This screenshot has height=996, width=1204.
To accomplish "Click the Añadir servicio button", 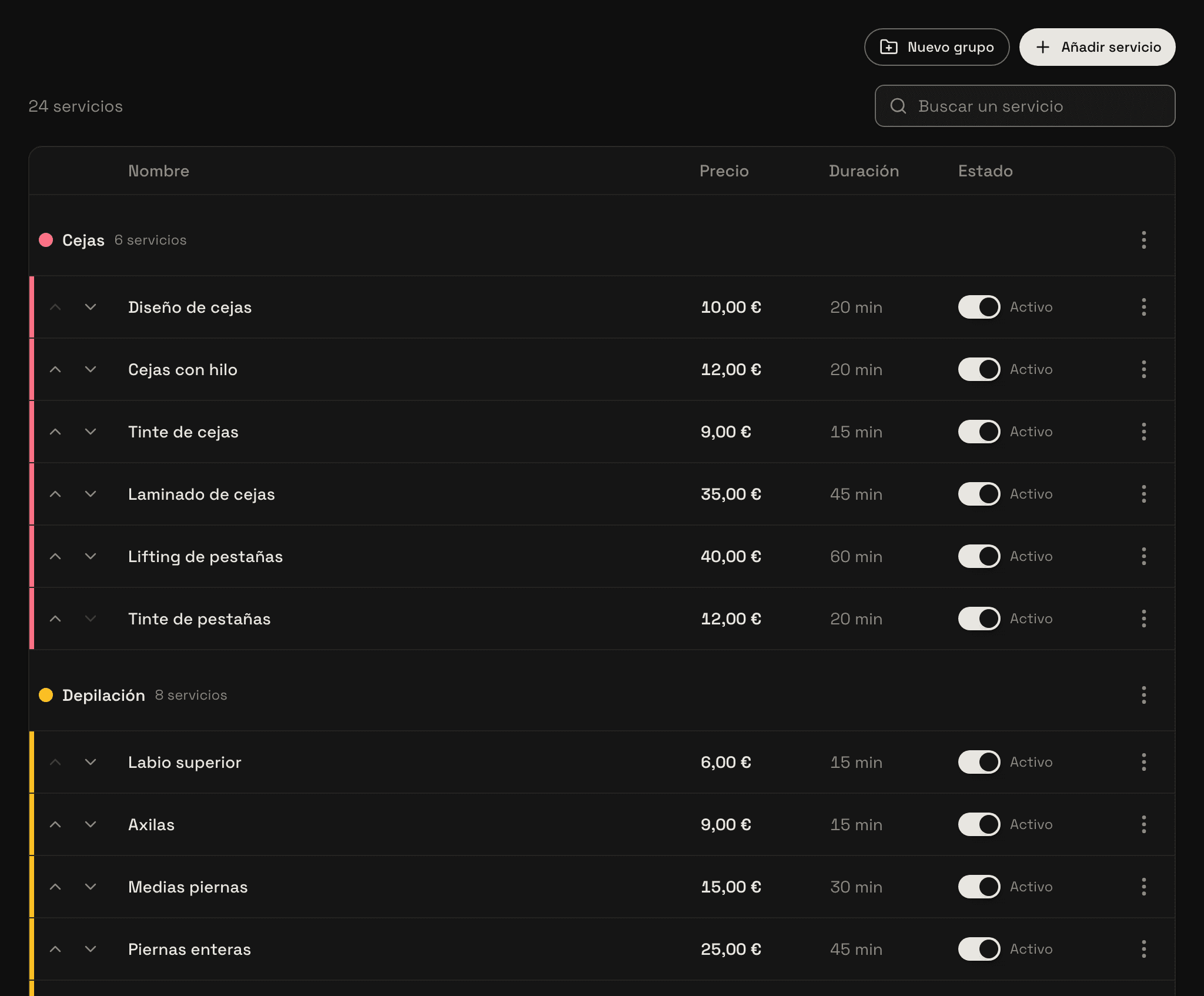I will tap(1097, 47).
